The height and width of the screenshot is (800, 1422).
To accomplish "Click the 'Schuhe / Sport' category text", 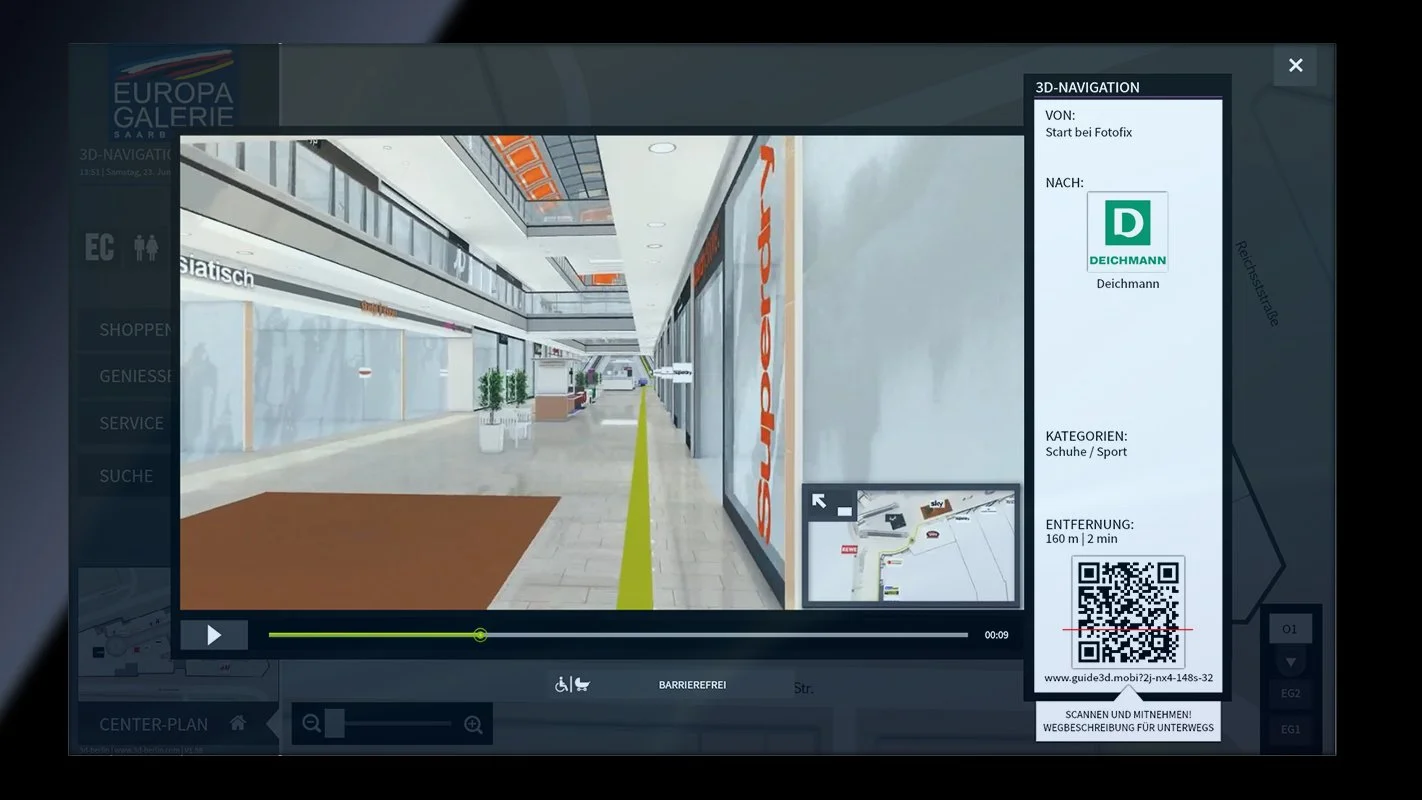I will (x=1086, y=452).
